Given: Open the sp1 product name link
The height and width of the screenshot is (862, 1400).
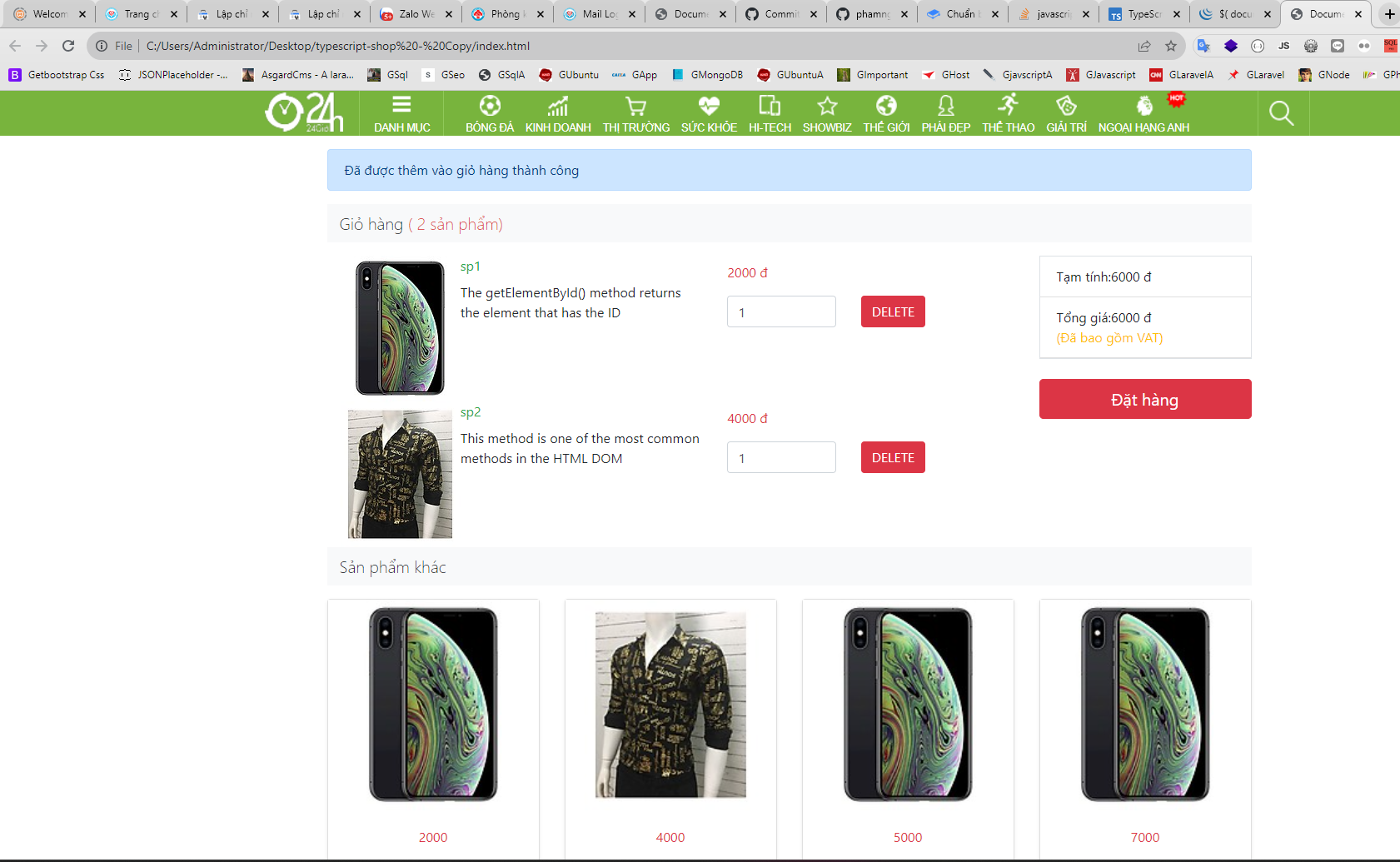Looking at the screenshot, I should tap(470, 267).
